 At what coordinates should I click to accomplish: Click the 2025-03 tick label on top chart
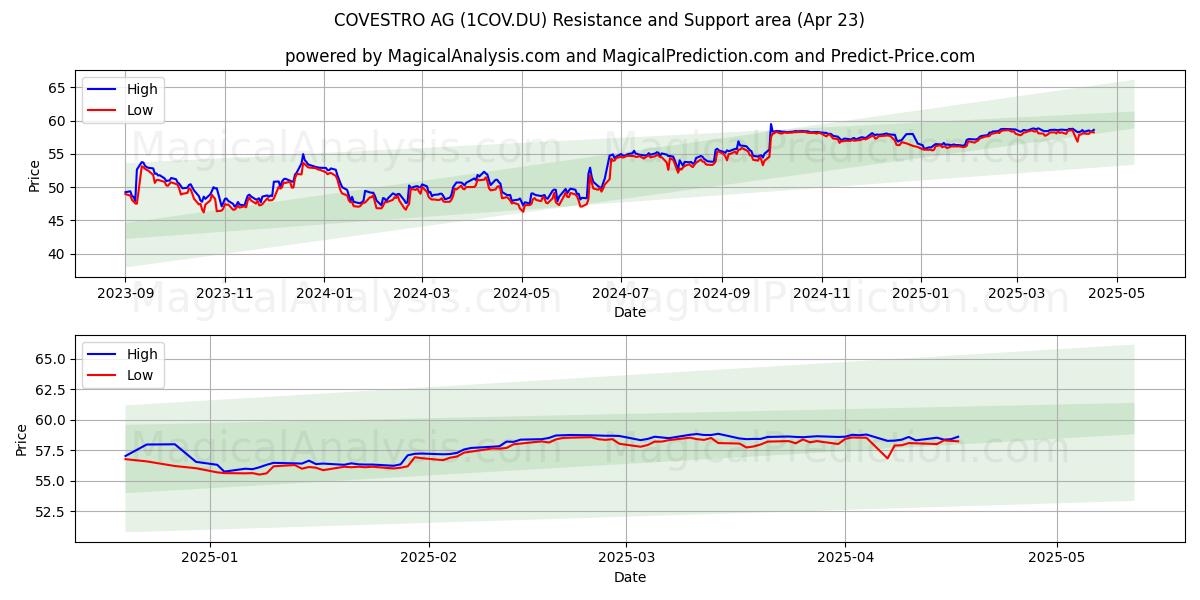[x=1017, y=295]
